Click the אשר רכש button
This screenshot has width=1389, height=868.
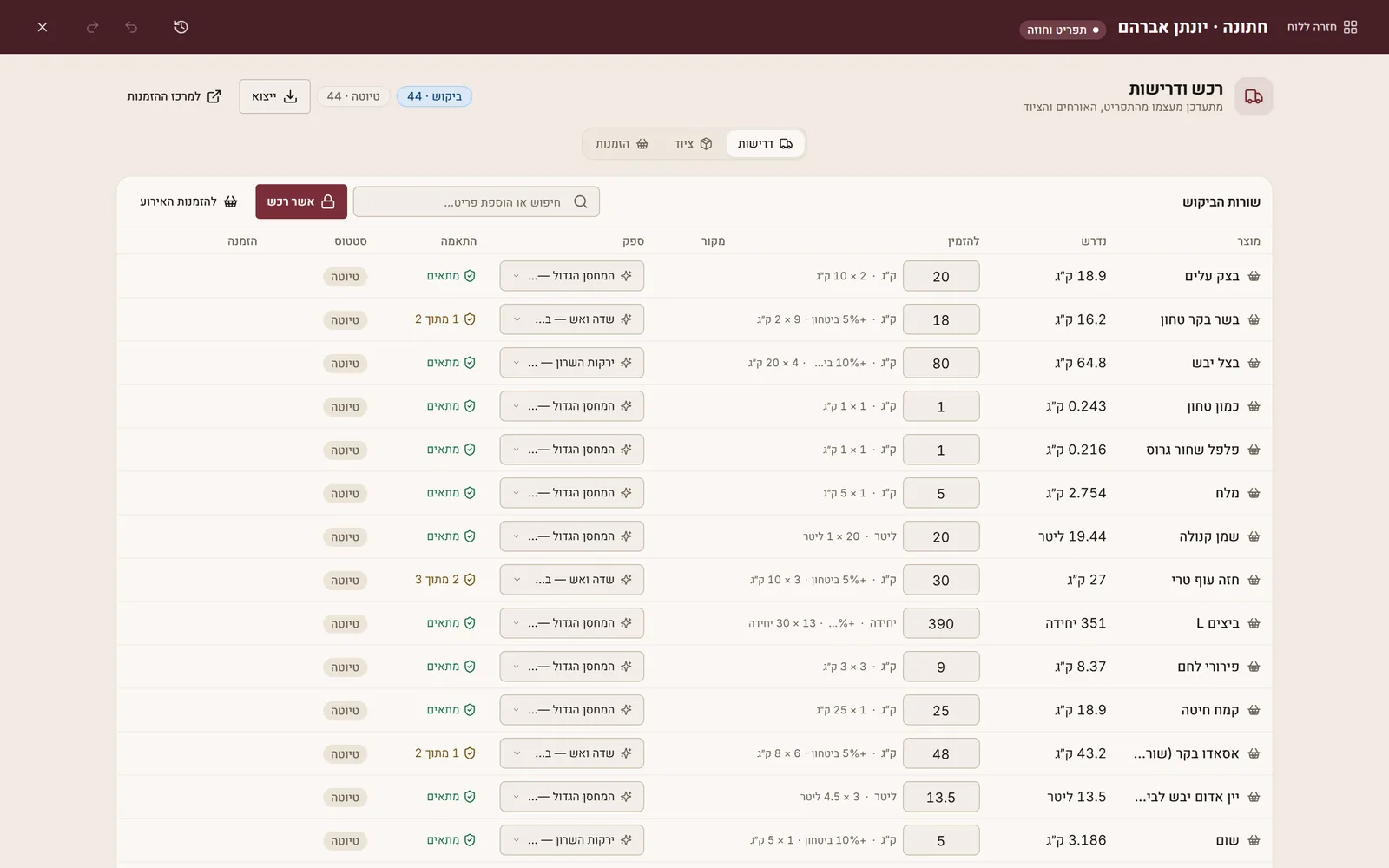(x=301, y=201)
